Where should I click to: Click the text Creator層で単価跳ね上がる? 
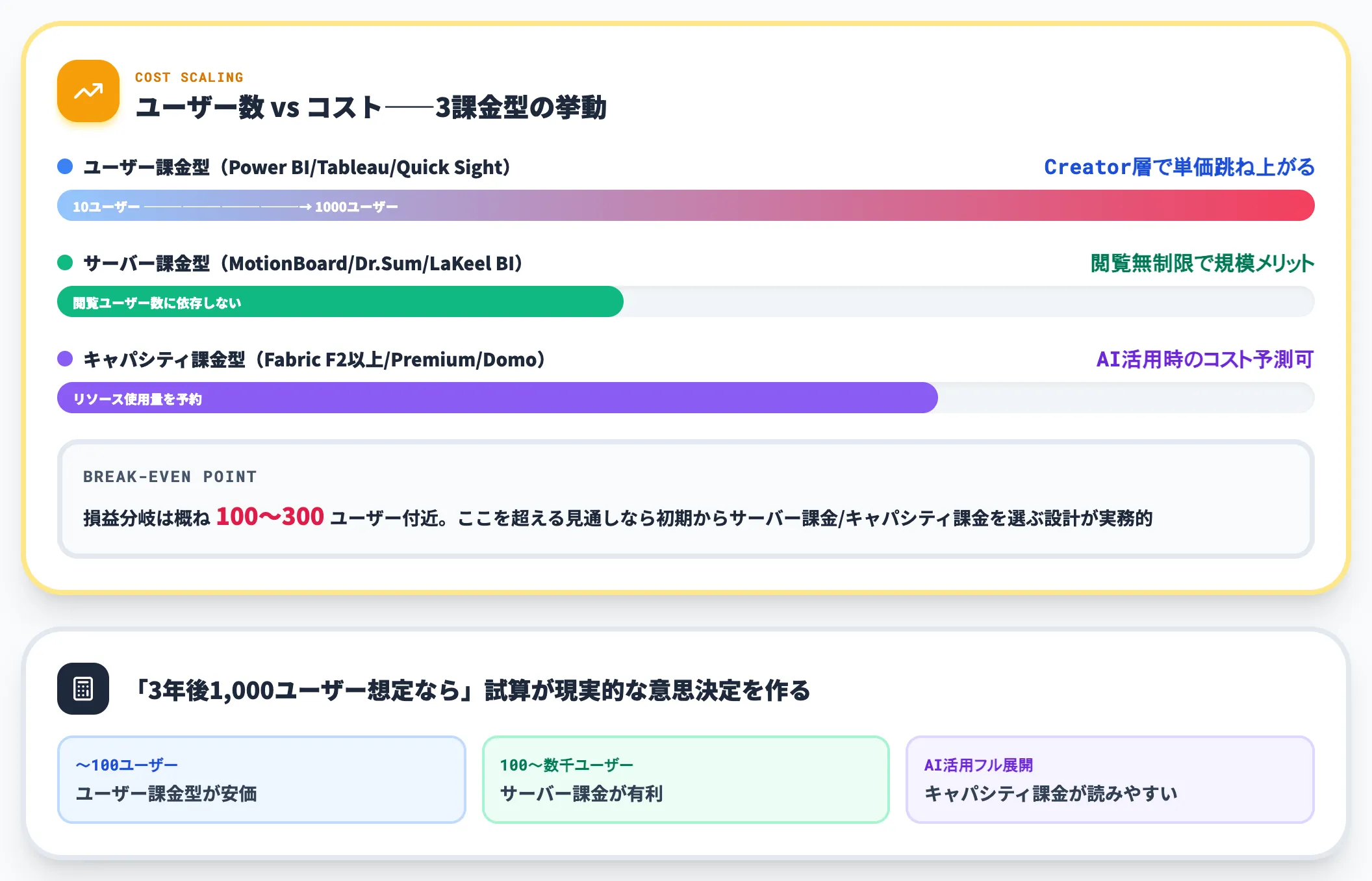tap(1179, 167)
